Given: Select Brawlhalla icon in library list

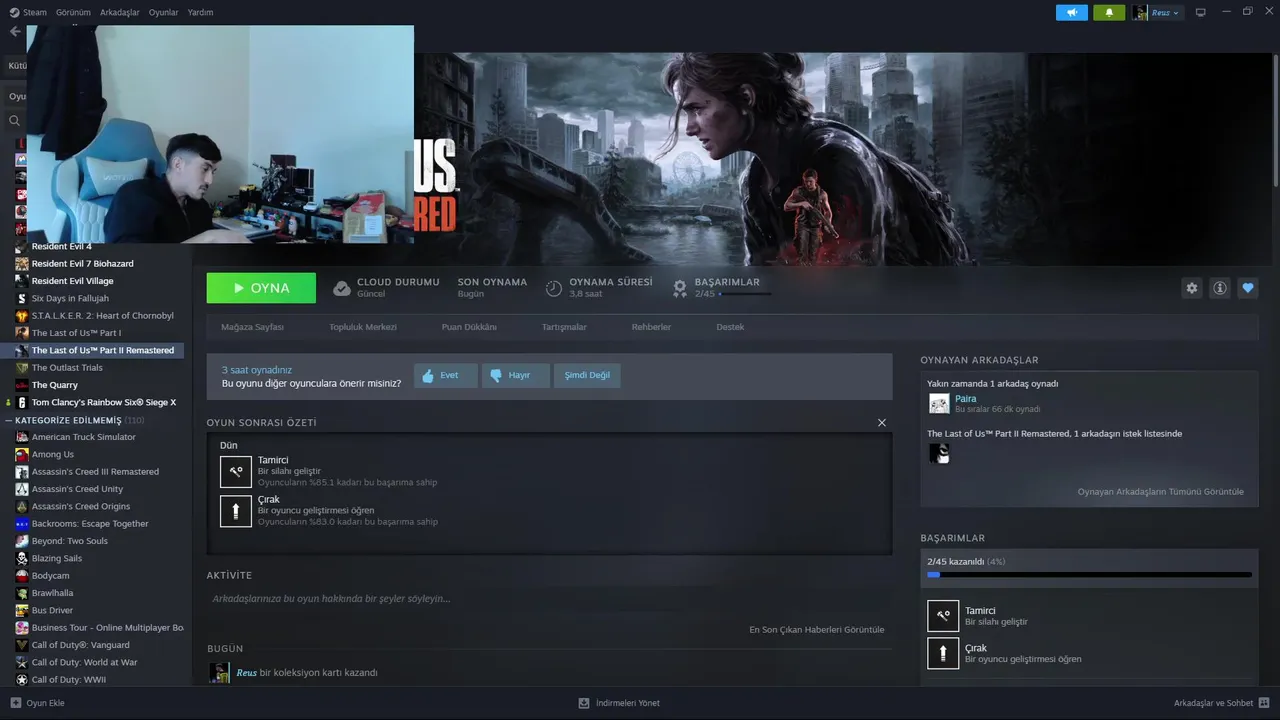Looking at the screenshot, I should 22,593.
